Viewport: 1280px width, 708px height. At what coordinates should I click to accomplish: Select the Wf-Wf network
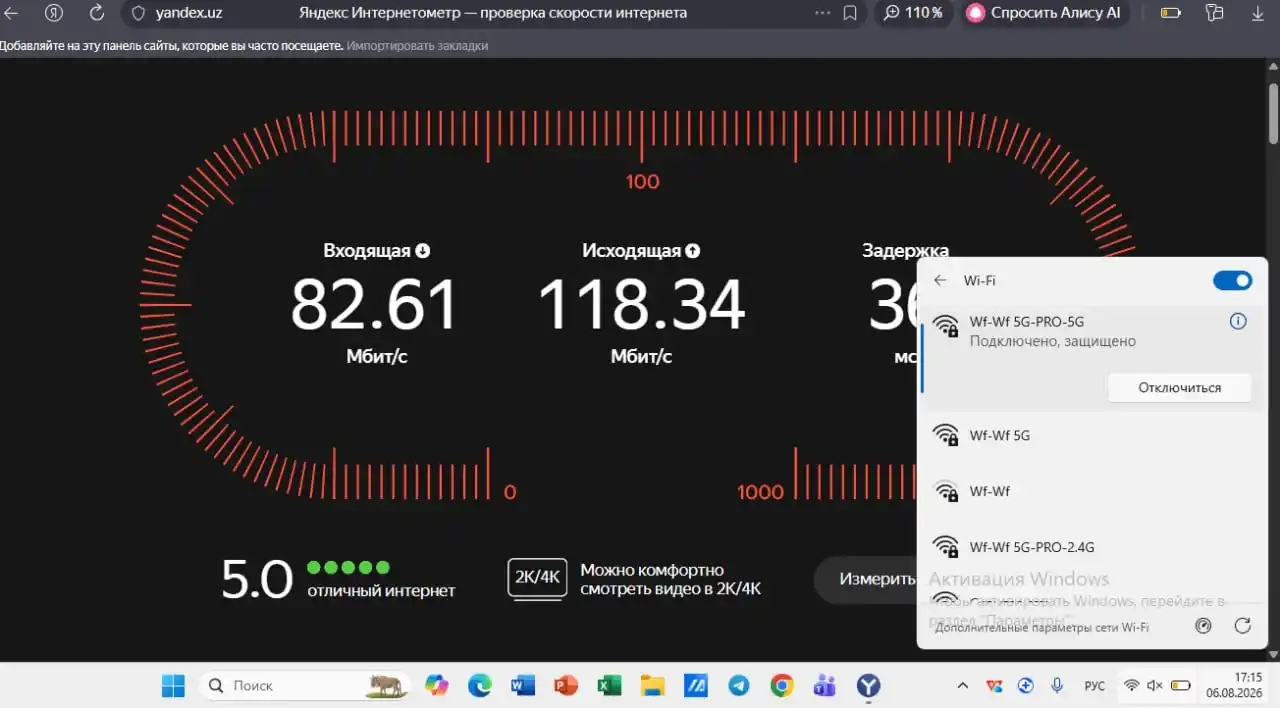click(x=1092, y=492)
